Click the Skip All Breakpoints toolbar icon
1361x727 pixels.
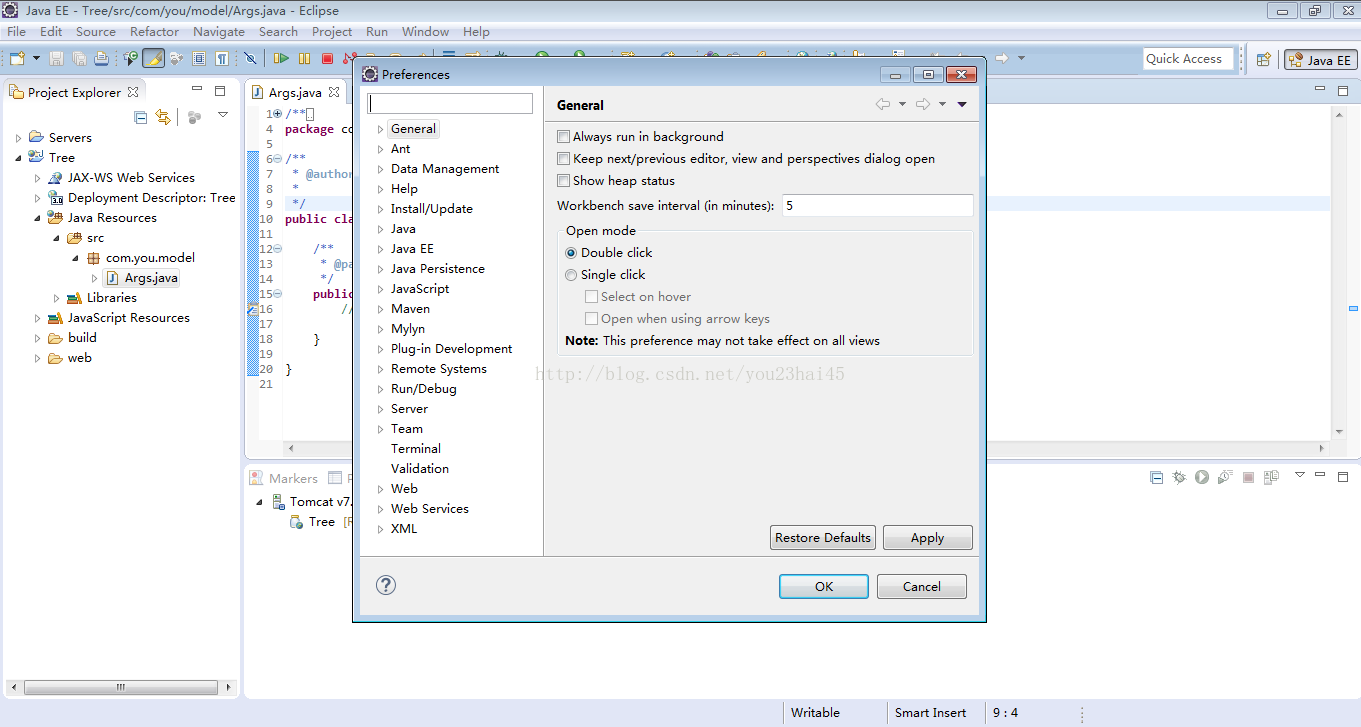point(250,59)
